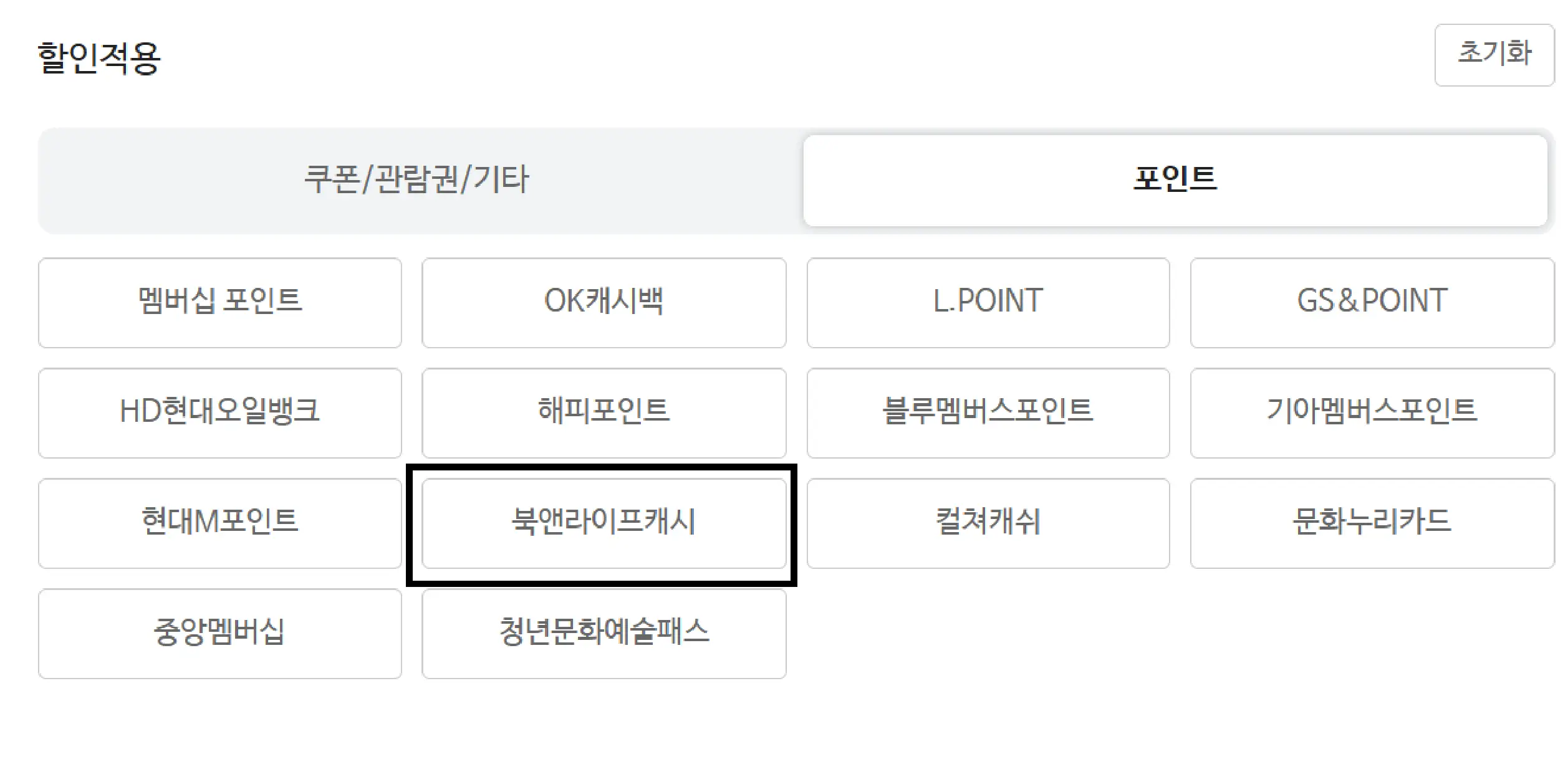Click the 초기화 reset button
This screenshot has height=772, width=1568.
[1494, 55]
